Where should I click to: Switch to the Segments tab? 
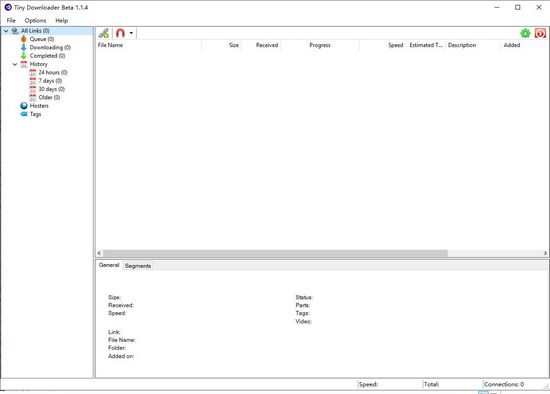coord(138,266)
